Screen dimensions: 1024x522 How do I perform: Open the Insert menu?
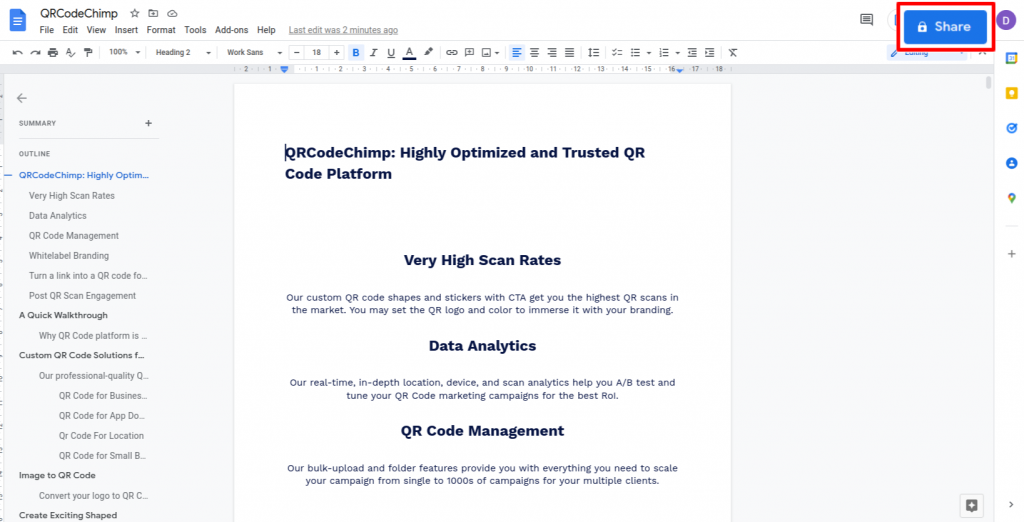tap(126, 30)
